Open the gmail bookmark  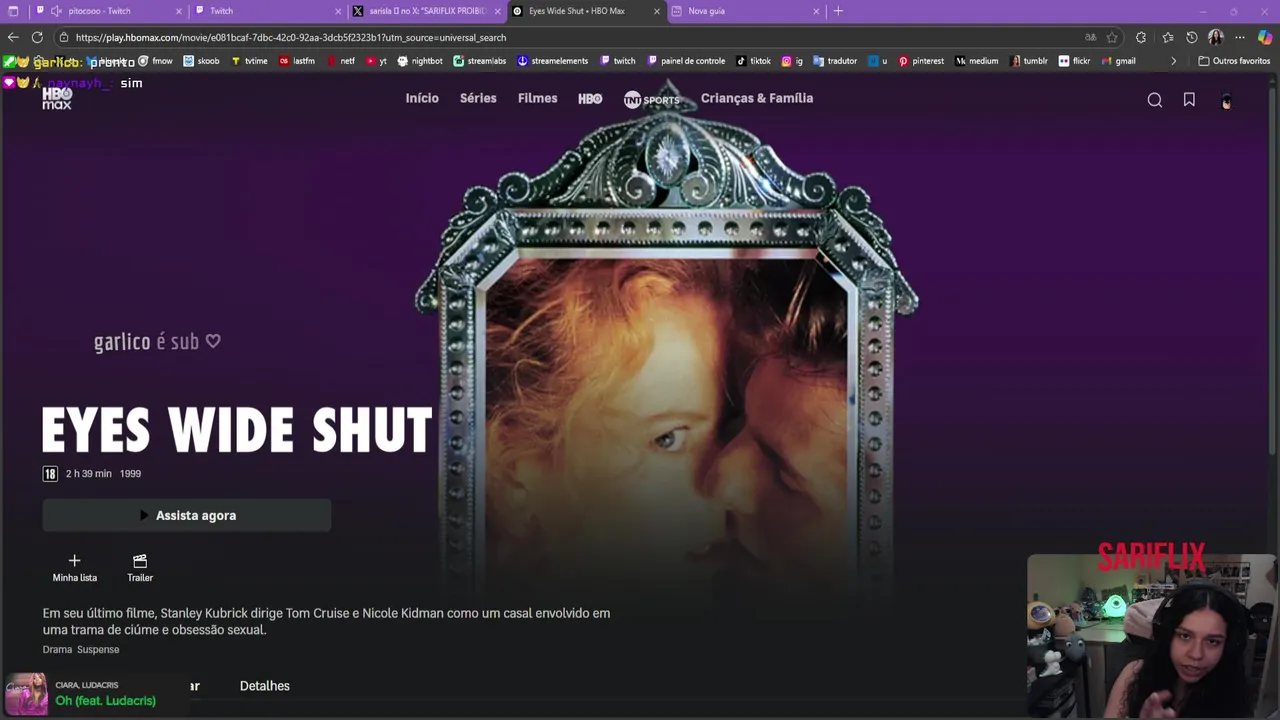[x=1118, y=61]
